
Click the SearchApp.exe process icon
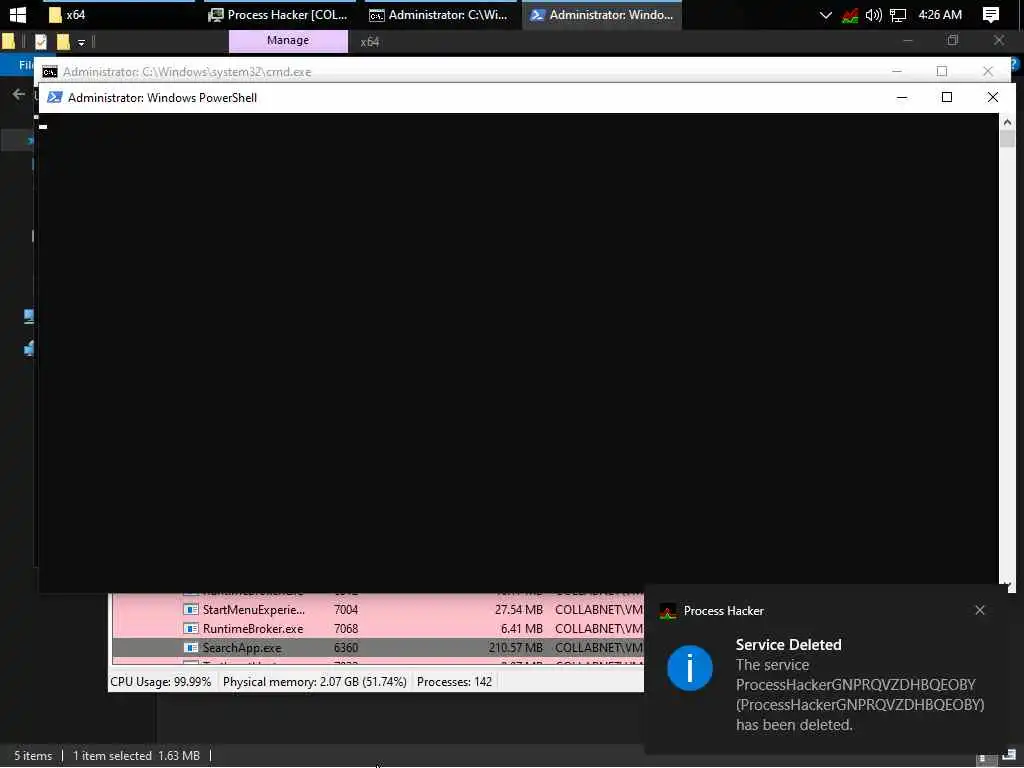pos(191,647)
